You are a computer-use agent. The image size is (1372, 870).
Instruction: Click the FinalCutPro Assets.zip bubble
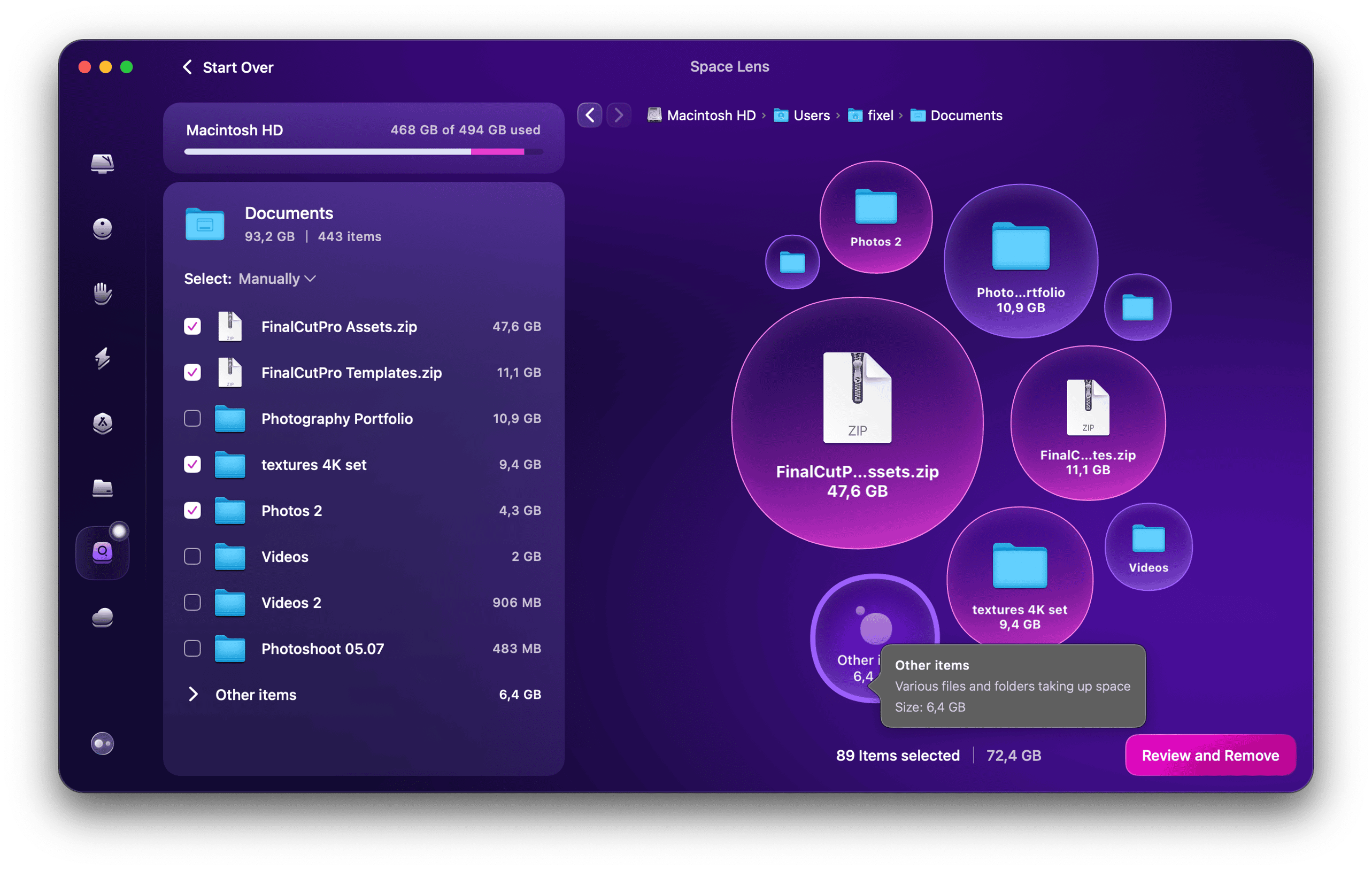857,422
